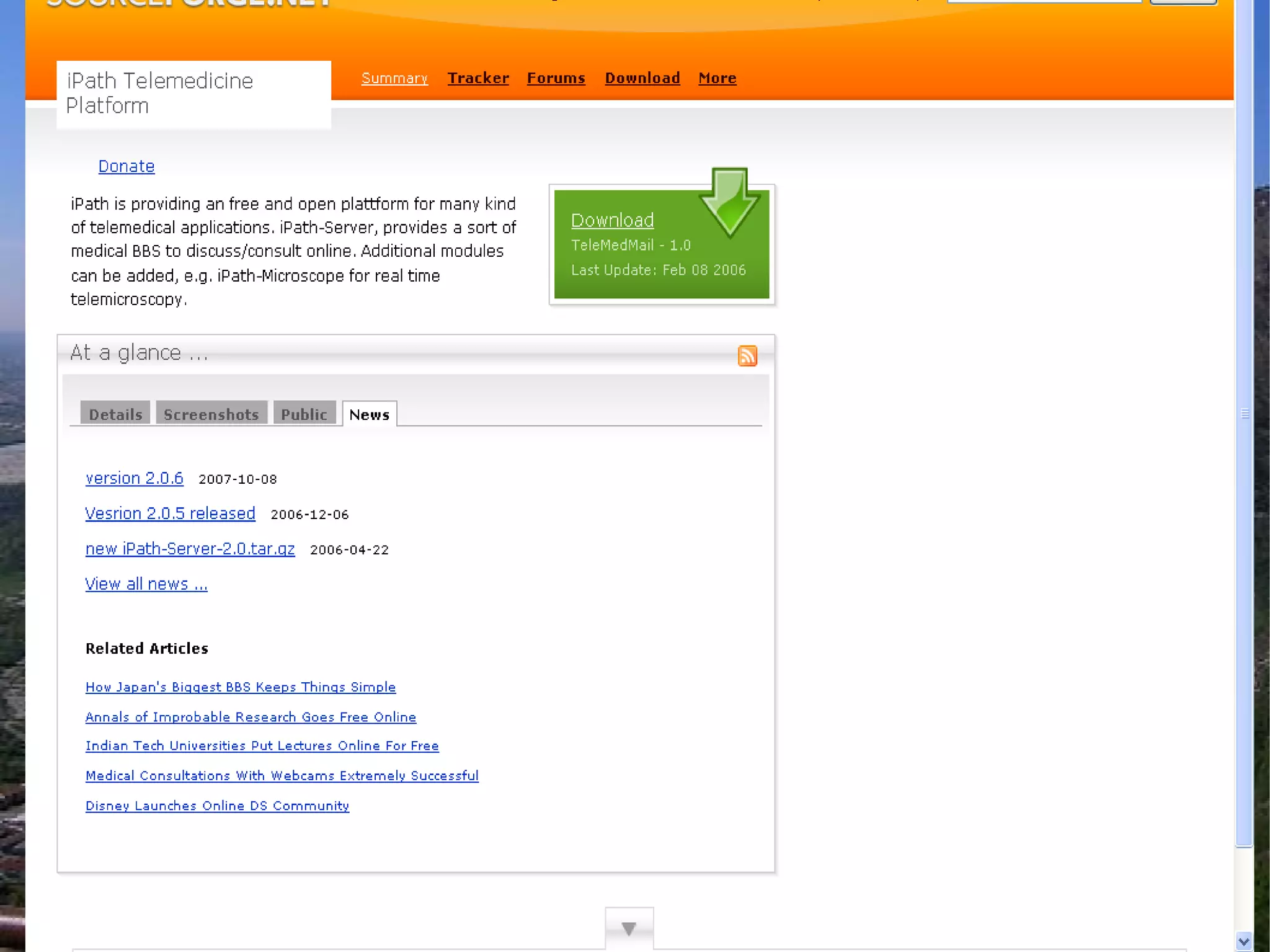Screen dimensions: 1270x952
Task: Click the scrollbar down arrow
Action: (x=1243, y=941)
